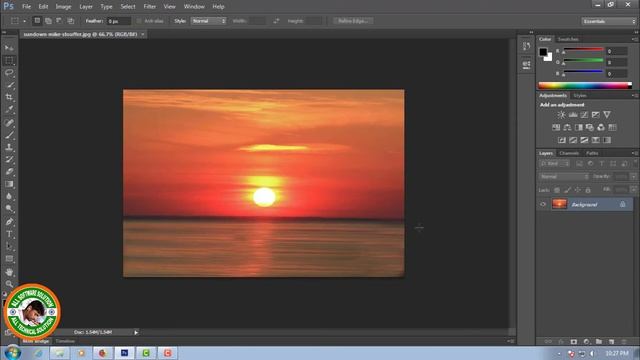Pick the Eyedropper tool
The image size is (640, 360).
[9, 110]
